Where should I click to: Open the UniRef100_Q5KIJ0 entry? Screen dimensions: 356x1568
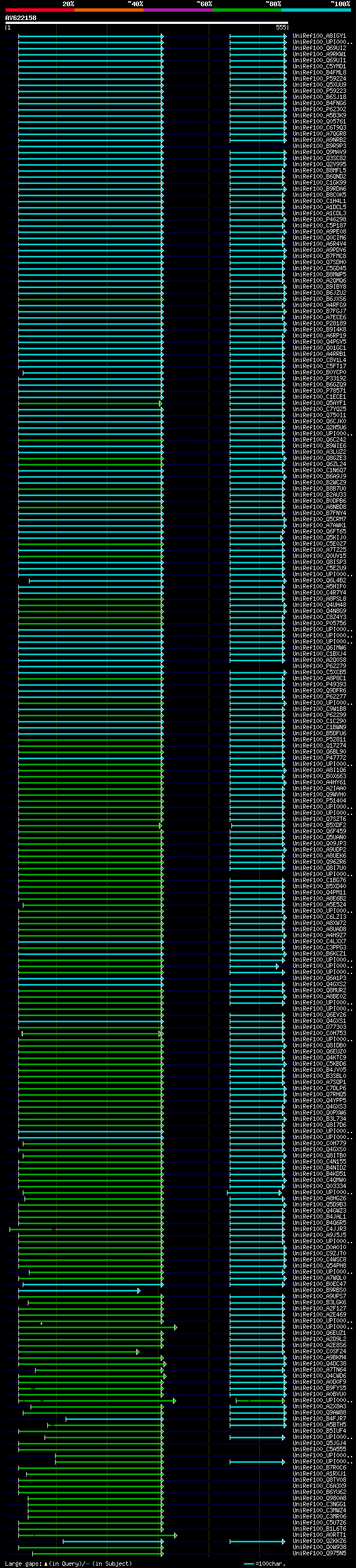[x=319, y=538]
